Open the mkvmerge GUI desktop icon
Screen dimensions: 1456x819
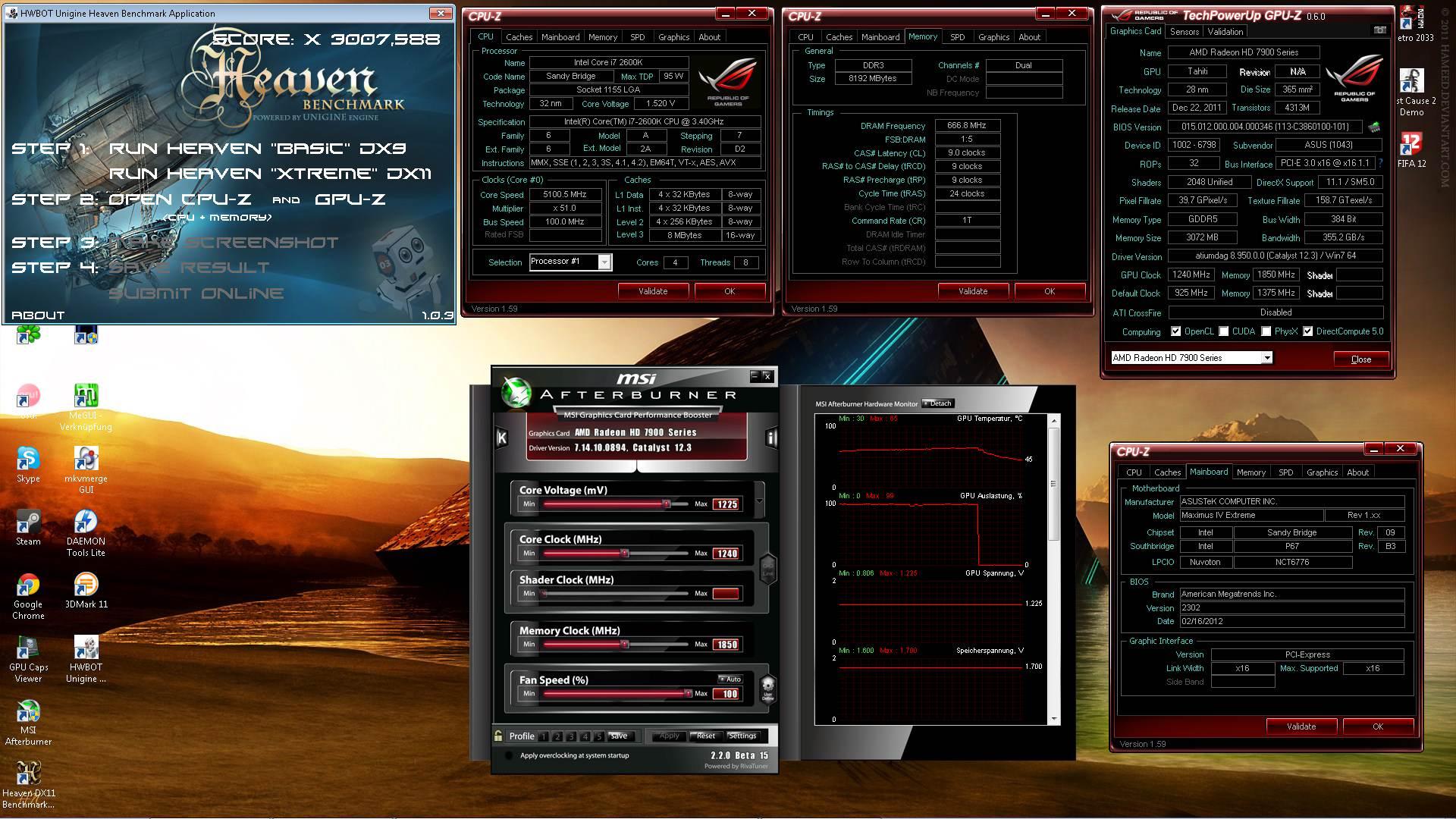[x=86, y=470]
